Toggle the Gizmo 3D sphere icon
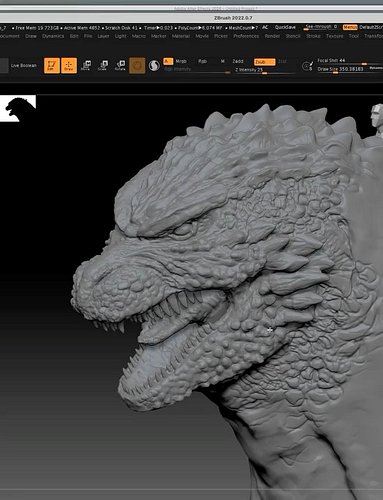Image resolution: width=383 pixels, height=500 pixels. 137,65
